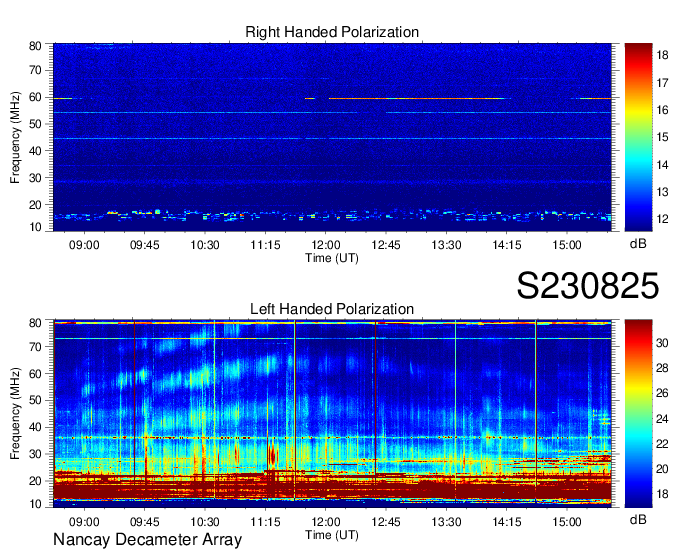
Task: Click the 09:00 tick of Left Handed plot
Action: click(x=84, y=522)
